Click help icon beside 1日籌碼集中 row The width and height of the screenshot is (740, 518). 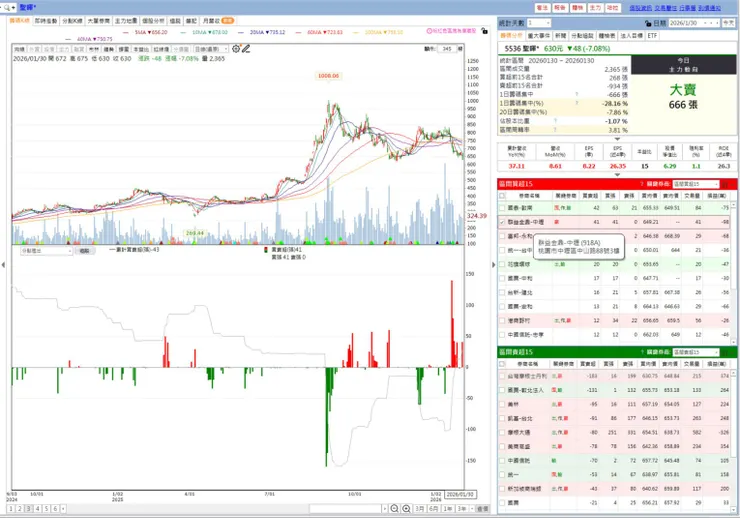point(576,94)
